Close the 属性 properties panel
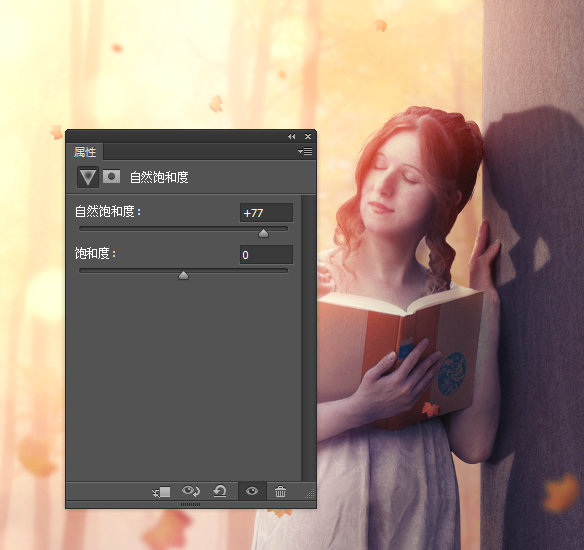Screen dimensions: 584x550 308,137
